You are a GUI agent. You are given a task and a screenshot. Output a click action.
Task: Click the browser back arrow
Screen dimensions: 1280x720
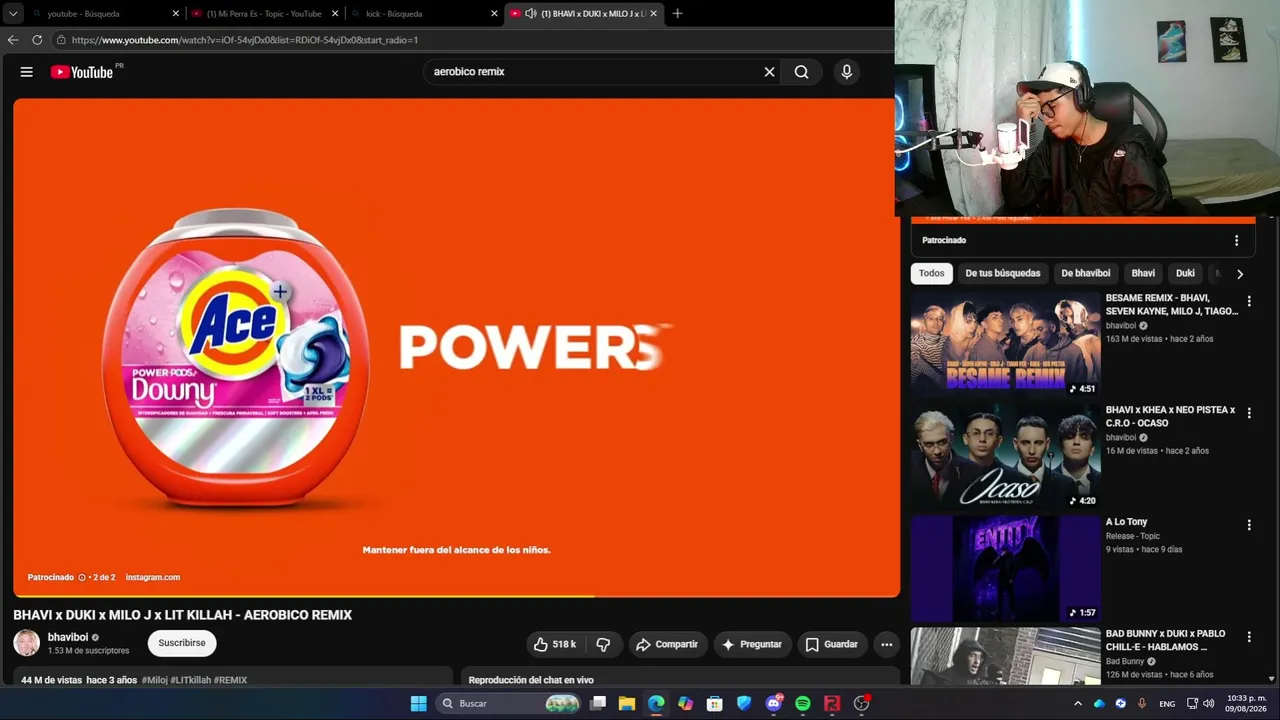pyautogui.click(x=13, y=40)
